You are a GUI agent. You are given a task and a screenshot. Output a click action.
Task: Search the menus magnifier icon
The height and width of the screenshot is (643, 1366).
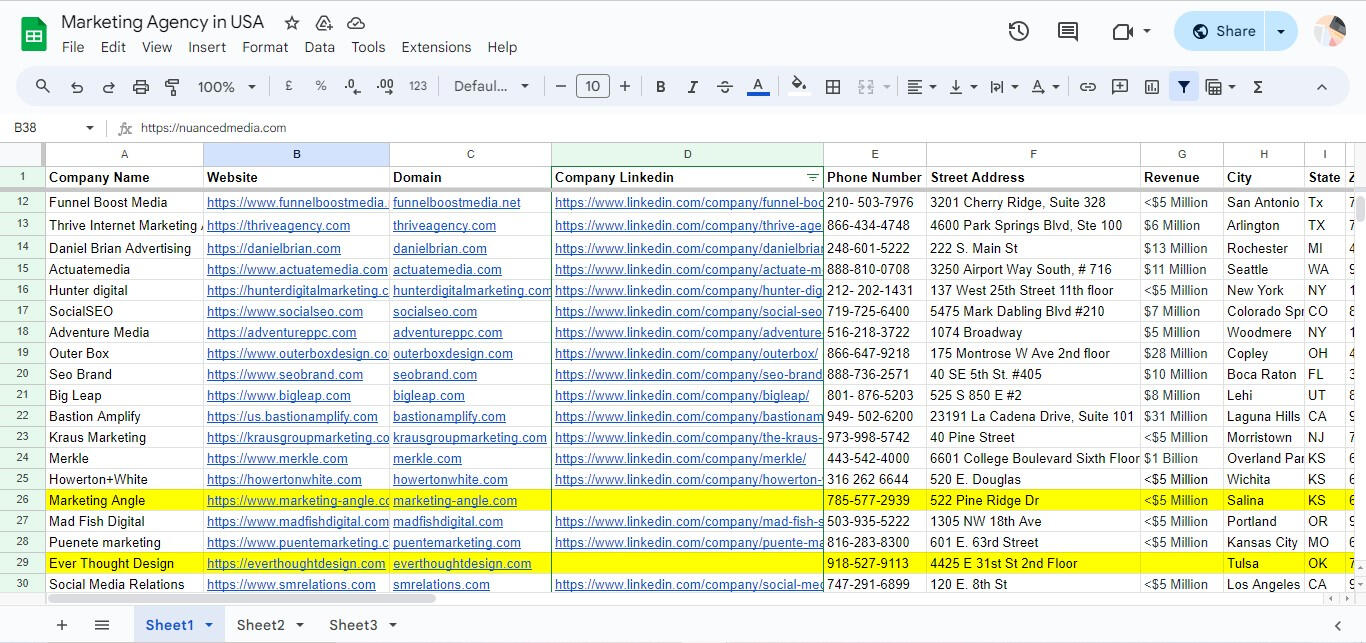coord(43,87)
